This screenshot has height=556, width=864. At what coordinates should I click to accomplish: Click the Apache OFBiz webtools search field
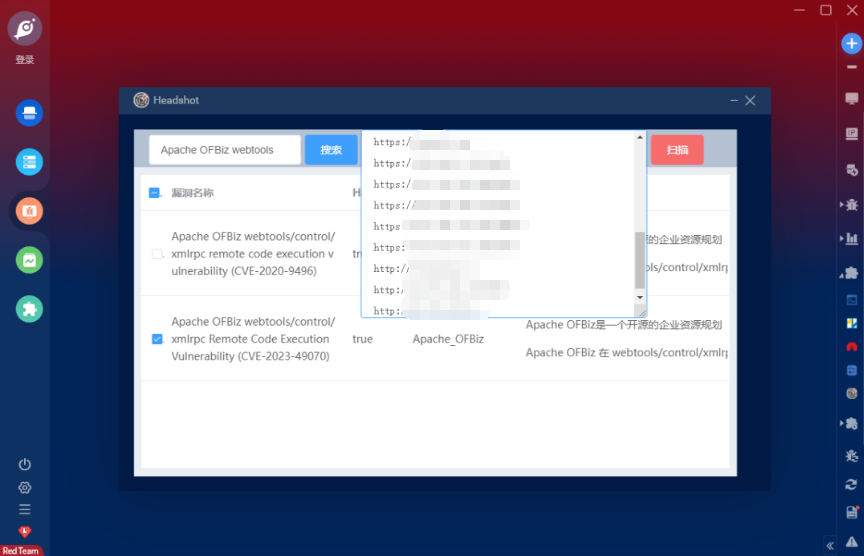pyautogui.click(x=225, y=150)
